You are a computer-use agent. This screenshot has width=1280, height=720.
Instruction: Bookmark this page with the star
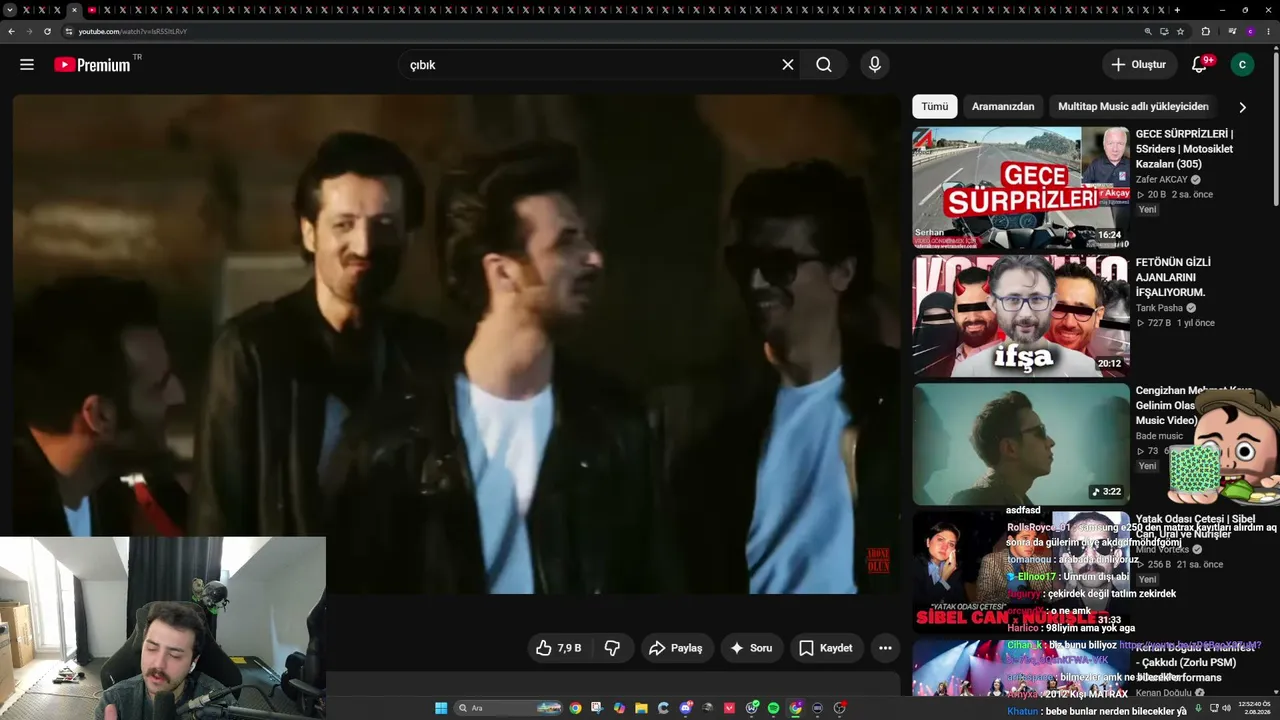(1180, 31)
